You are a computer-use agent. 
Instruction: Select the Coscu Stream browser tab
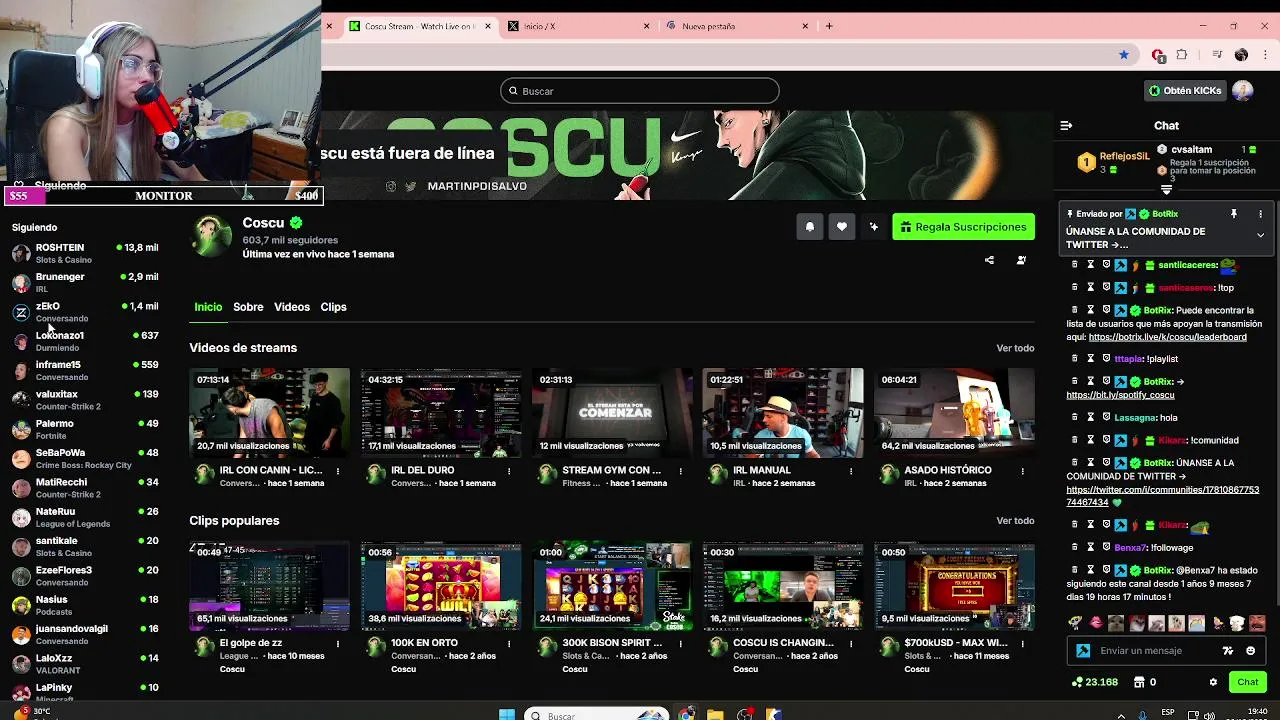[420, 26]
